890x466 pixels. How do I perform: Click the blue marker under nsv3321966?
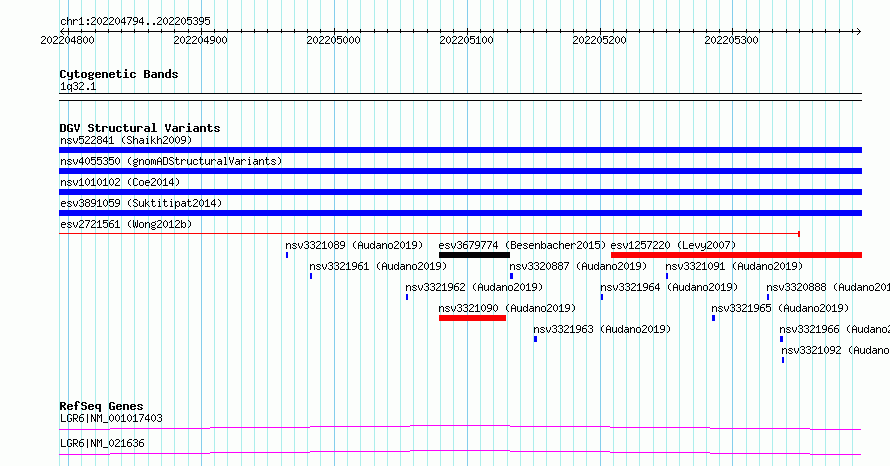[782, 339]
